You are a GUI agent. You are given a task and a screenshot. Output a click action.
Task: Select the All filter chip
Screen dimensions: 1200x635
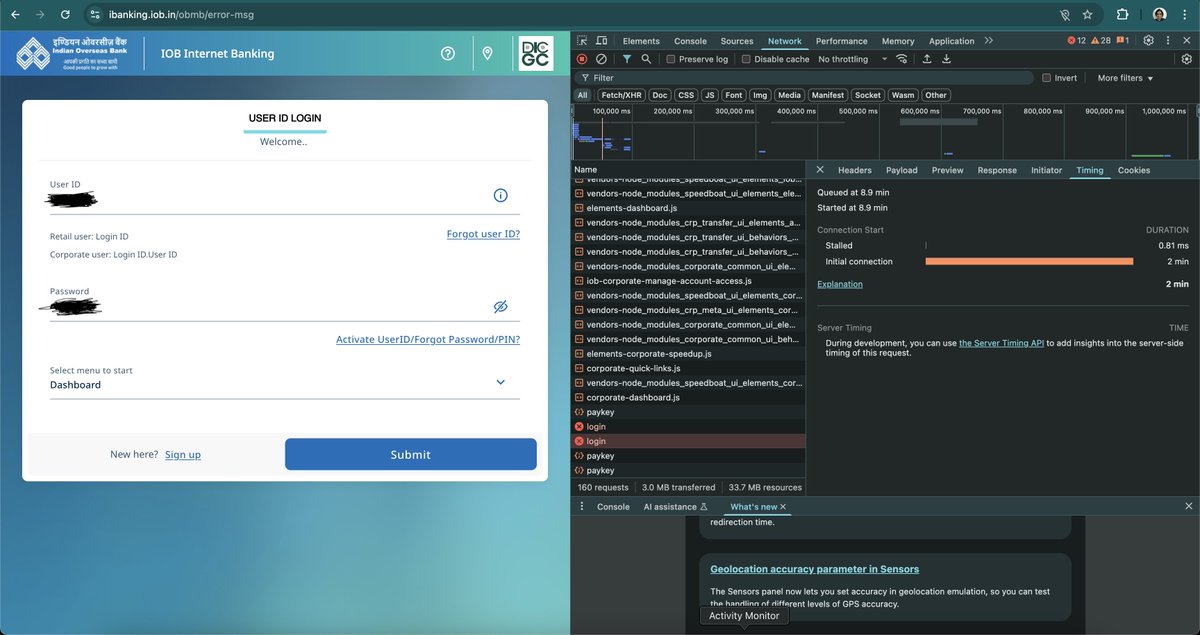582,95
